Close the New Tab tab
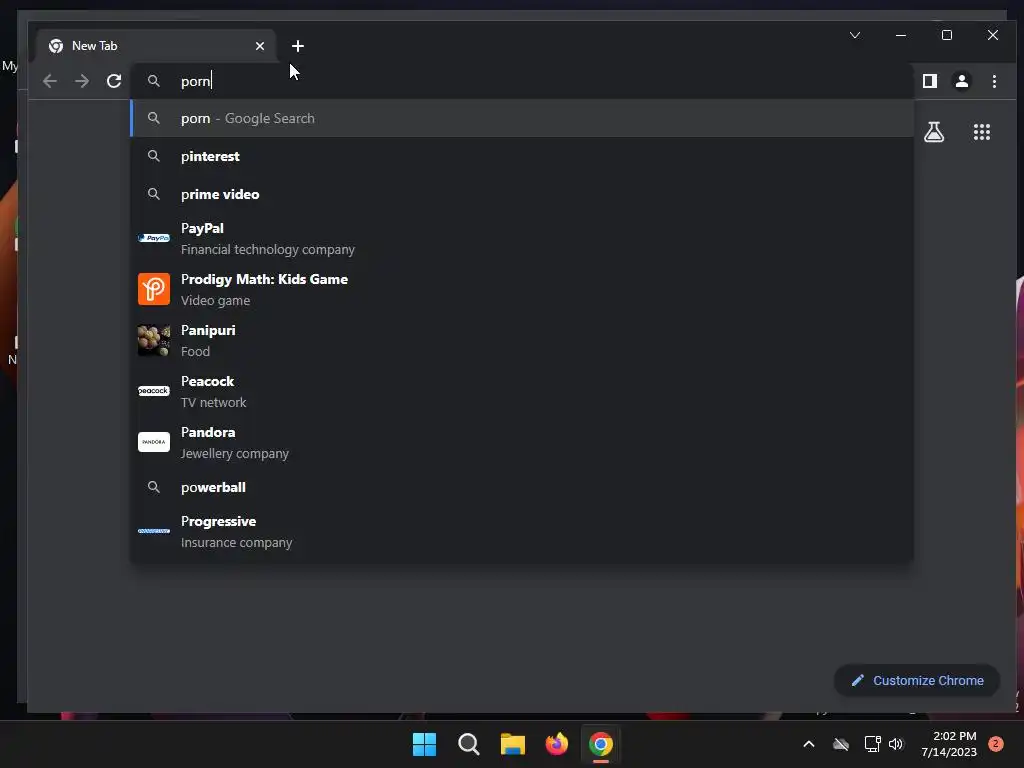 point(260,46)
